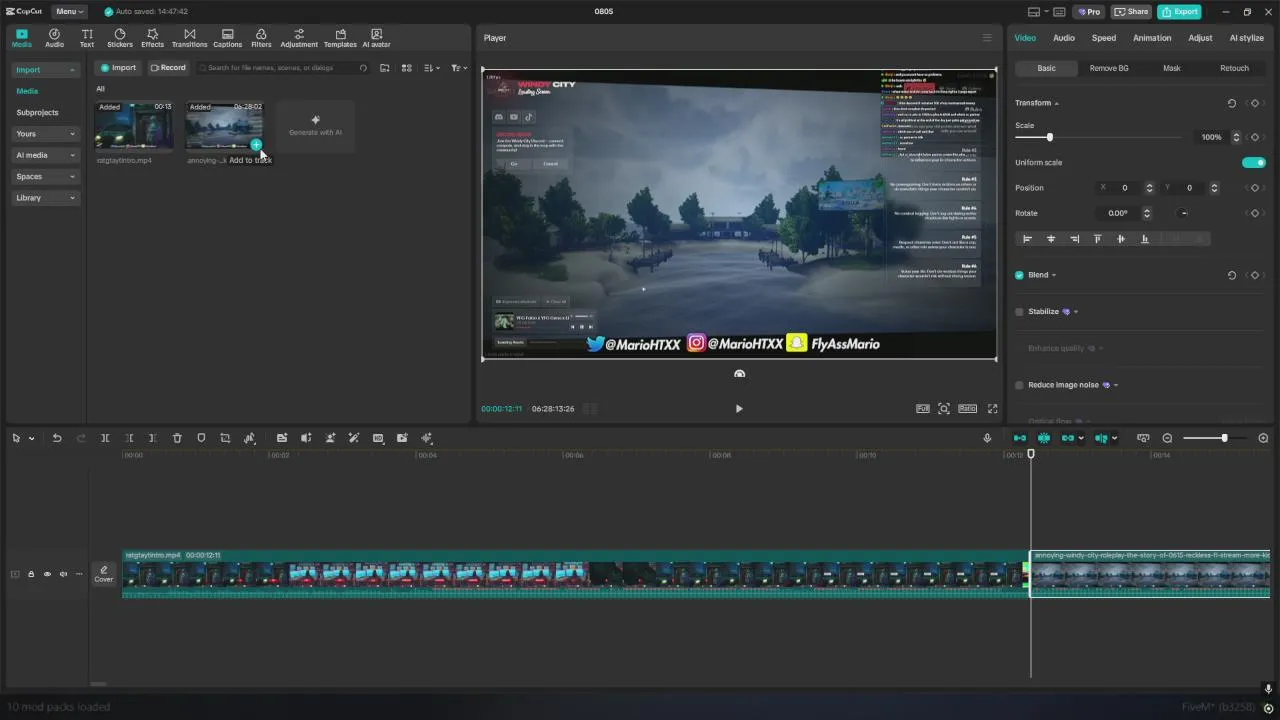Toggle main track visibility eye icon
This screenshot has width=1280, height=720.
pyautogui.click(x=47, y=574)
